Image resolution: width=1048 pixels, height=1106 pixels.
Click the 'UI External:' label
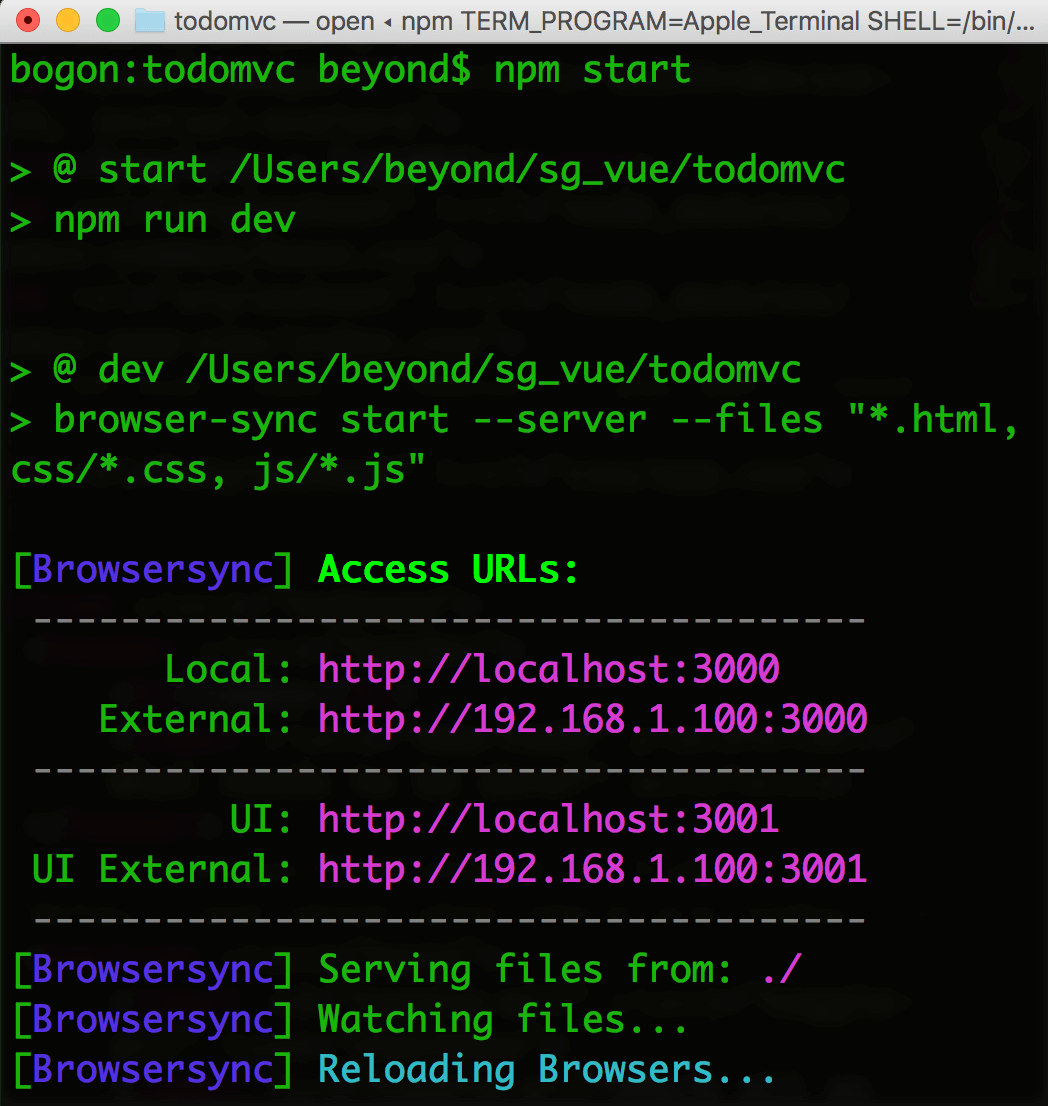point(162,869)
